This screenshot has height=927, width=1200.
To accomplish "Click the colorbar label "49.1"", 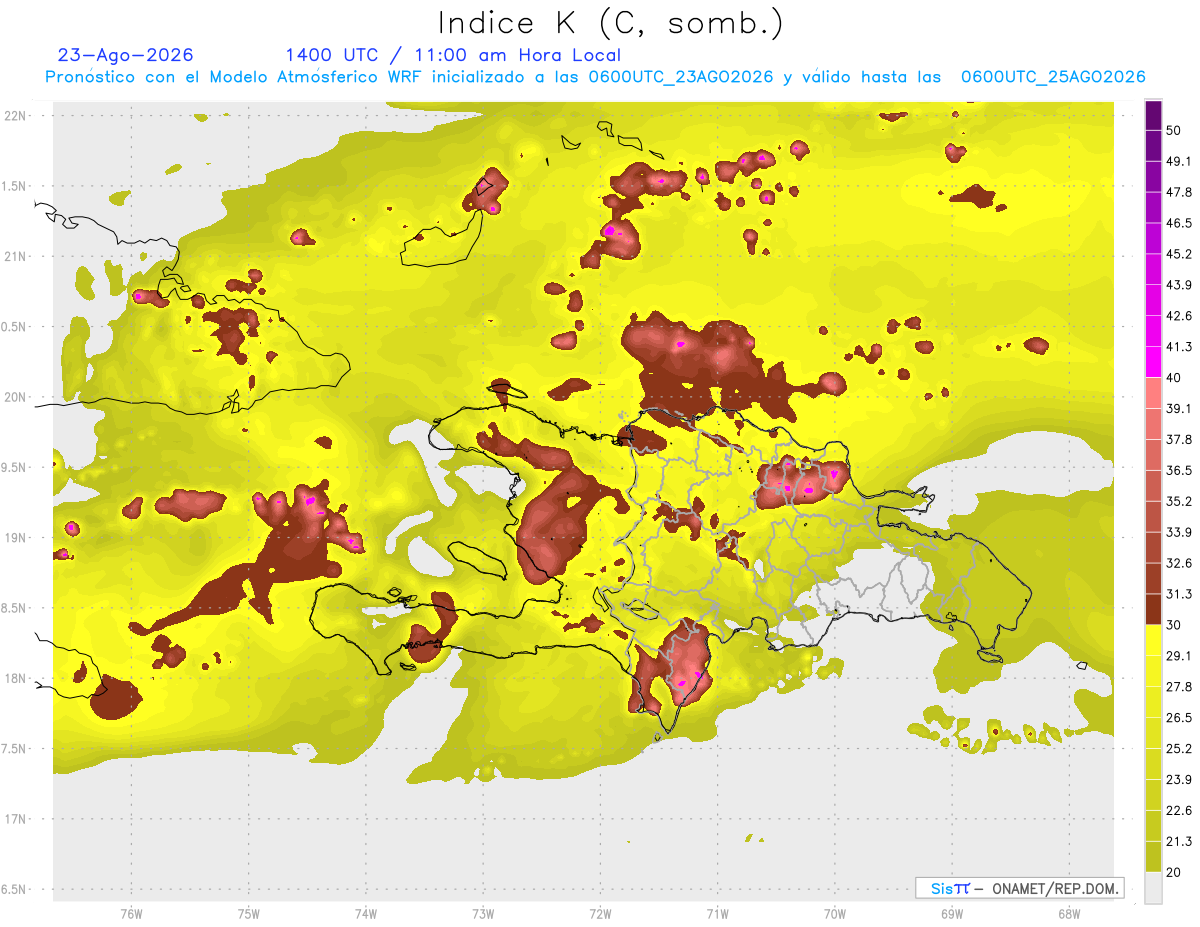I will tap(1178, 161).
